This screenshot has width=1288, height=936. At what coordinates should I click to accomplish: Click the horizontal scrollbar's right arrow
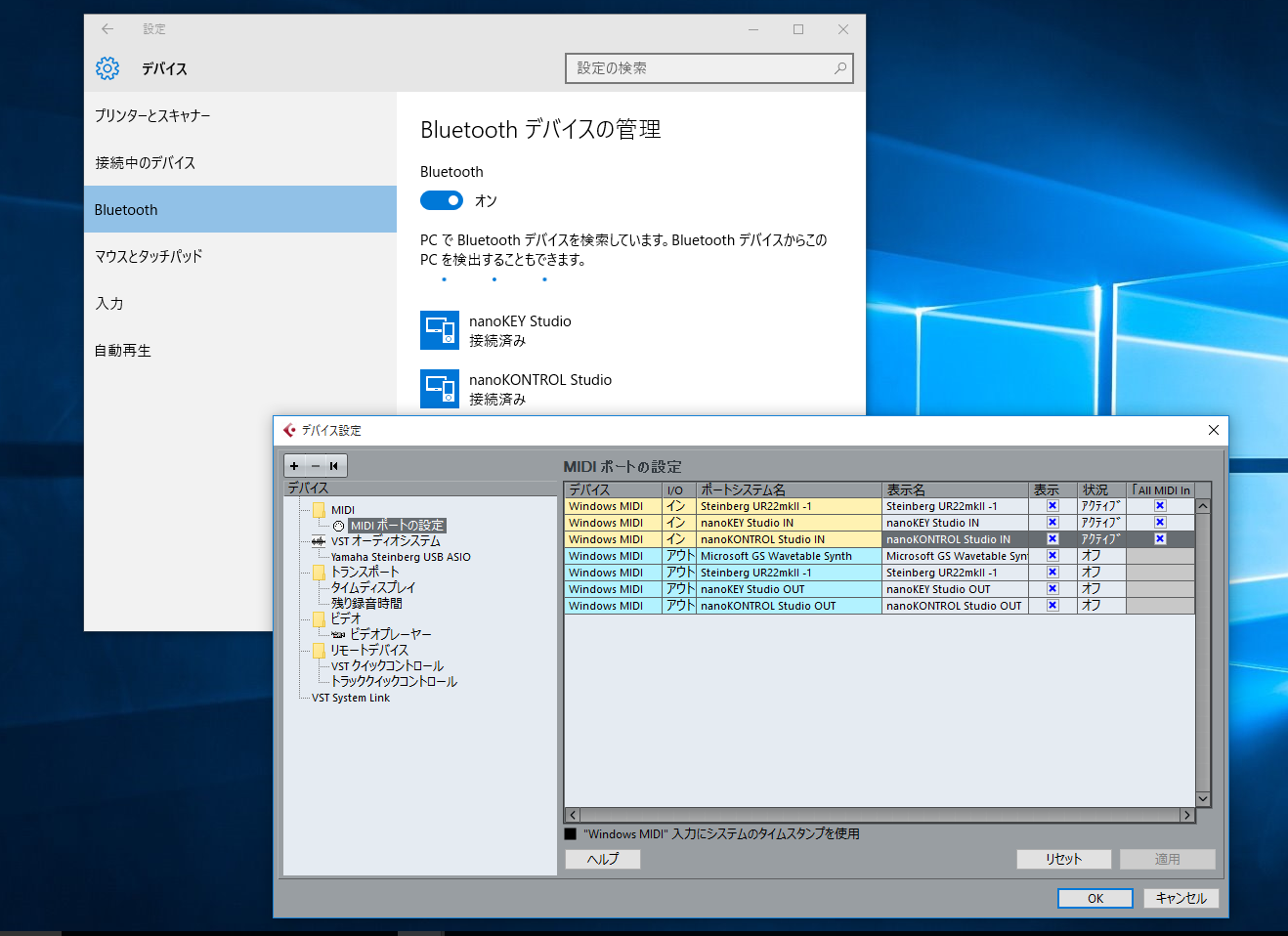[x=1187, y=815]
